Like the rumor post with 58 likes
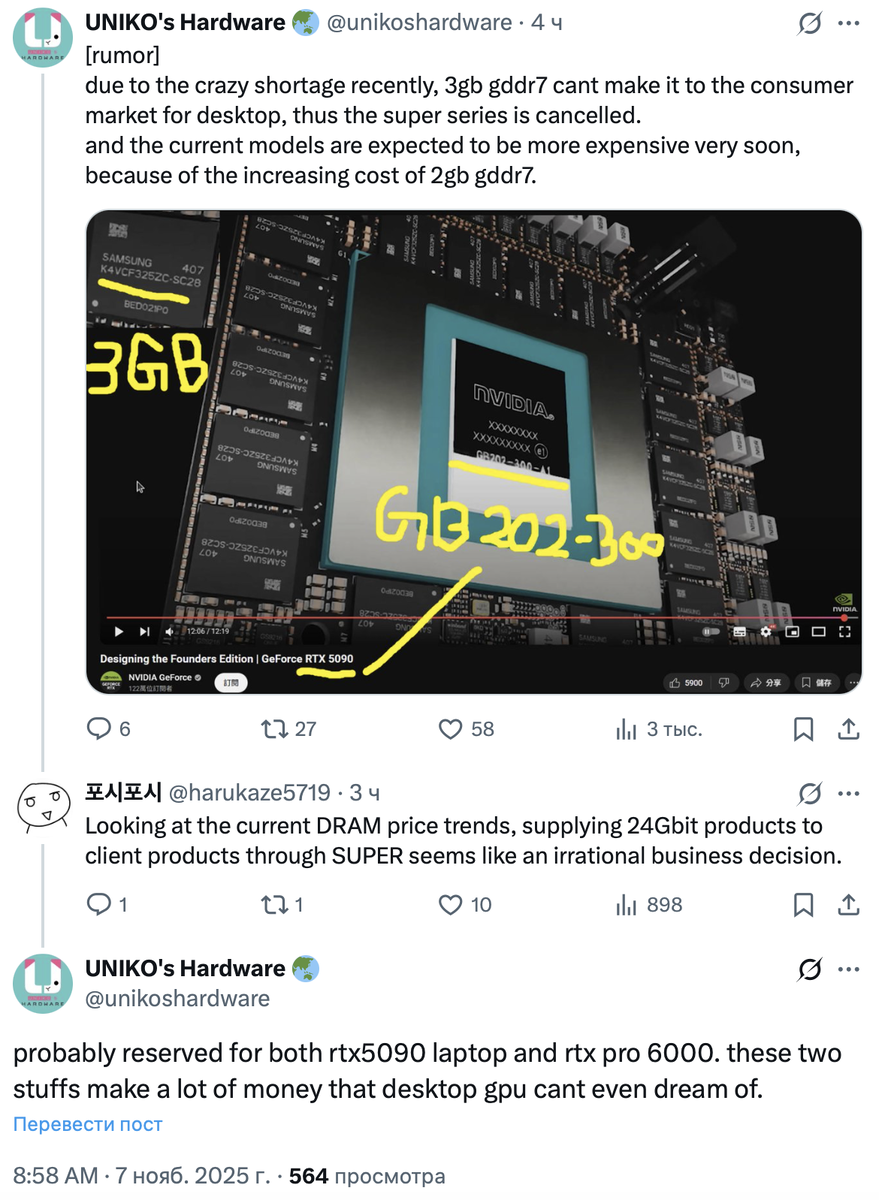This screenshot has height=1200, width=879. (467, 729)
